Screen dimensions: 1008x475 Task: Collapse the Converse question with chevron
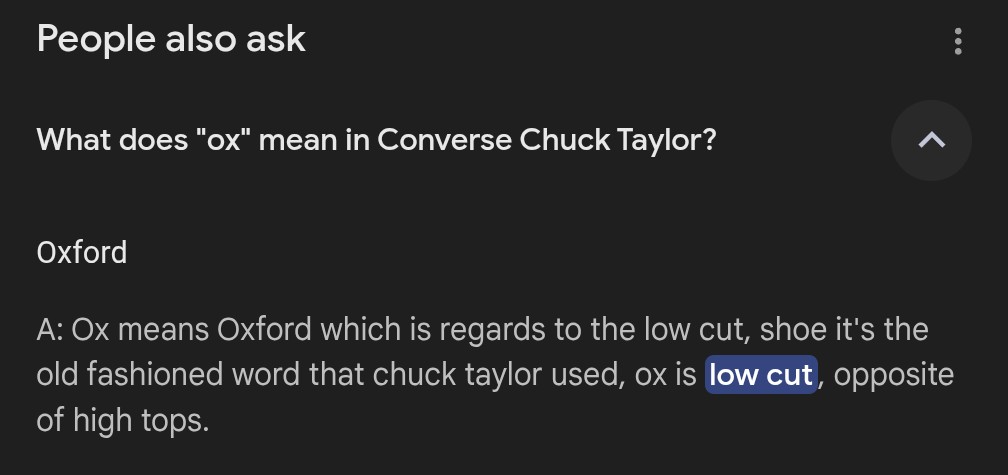point(931,141)
